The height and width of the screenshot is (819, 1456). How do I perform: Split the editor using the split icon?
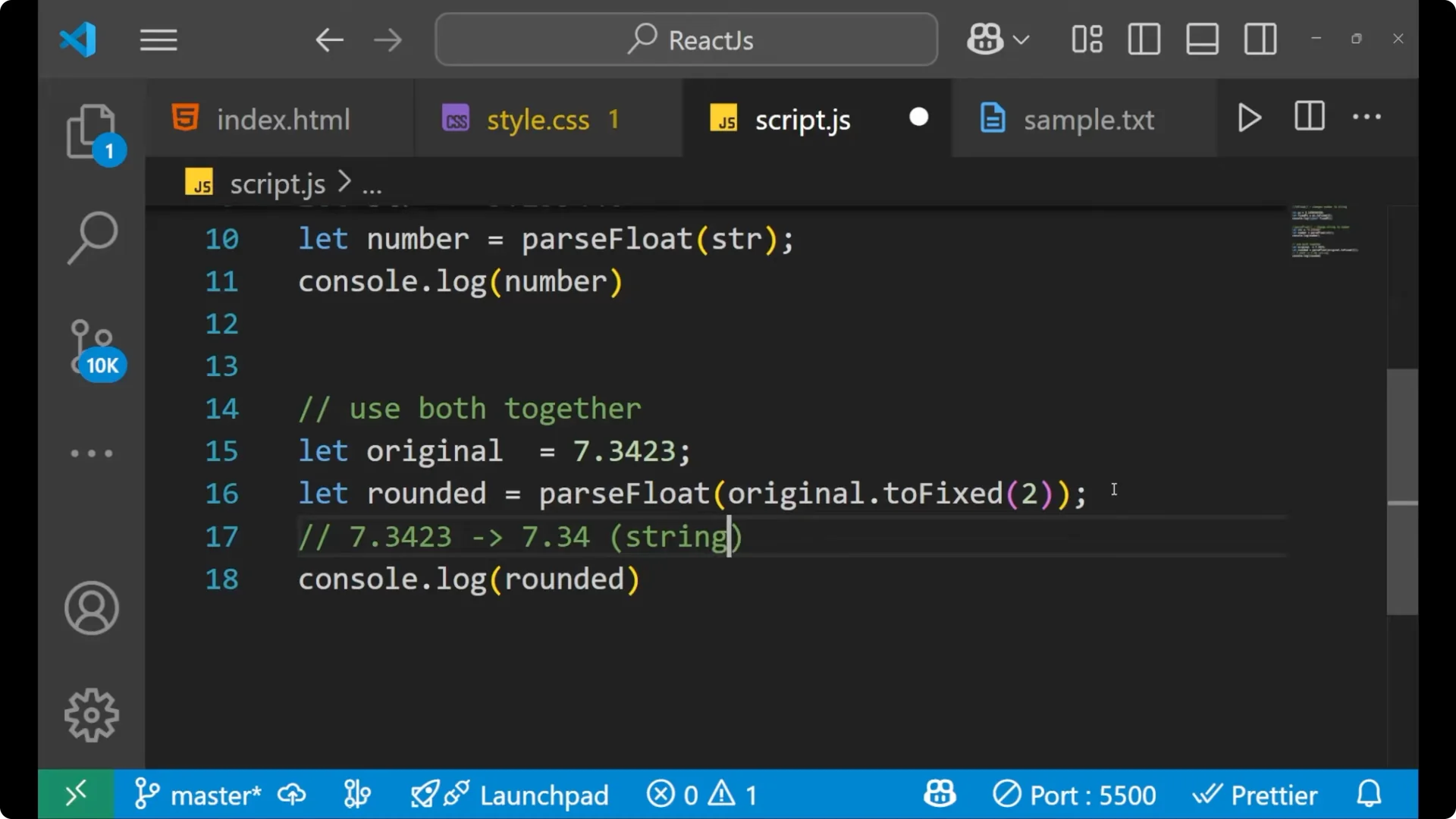click(1309, 117)
